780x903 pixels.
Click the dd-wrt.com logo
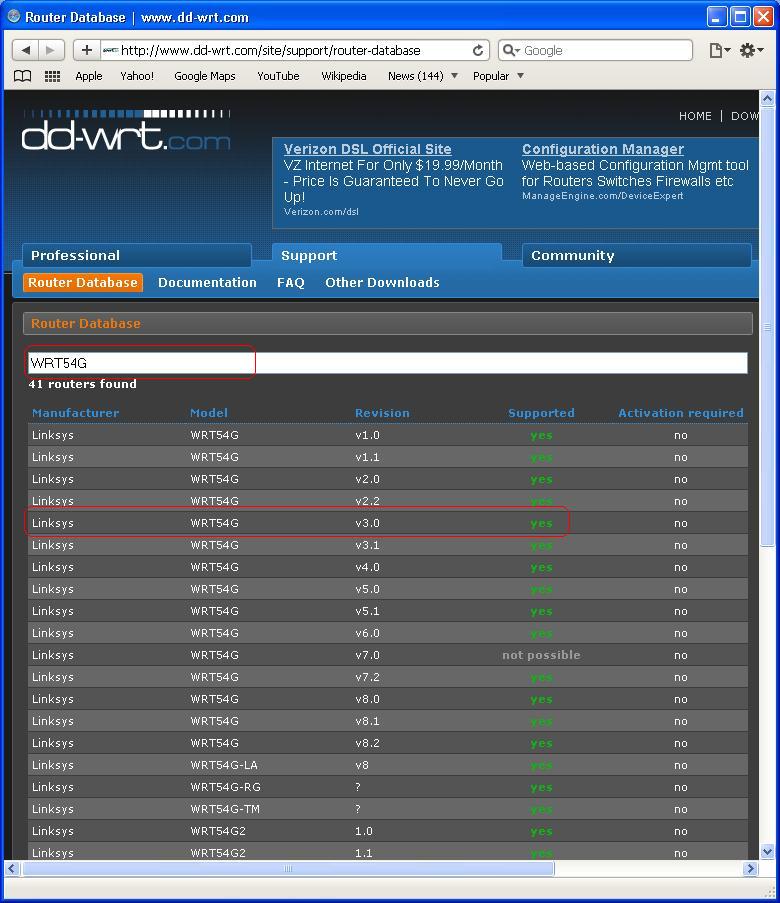(x=126, y=131)
